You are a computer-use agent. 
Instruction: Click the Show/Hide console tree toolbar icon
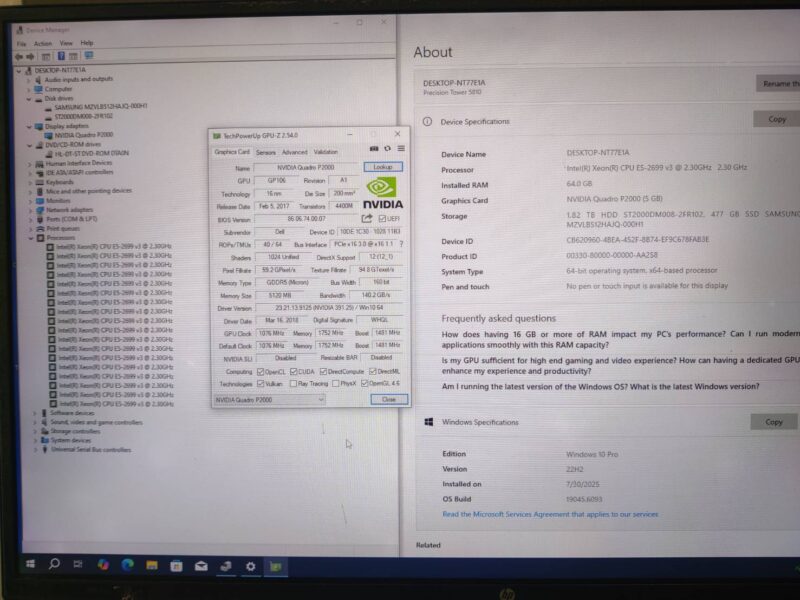click(45, 56)
